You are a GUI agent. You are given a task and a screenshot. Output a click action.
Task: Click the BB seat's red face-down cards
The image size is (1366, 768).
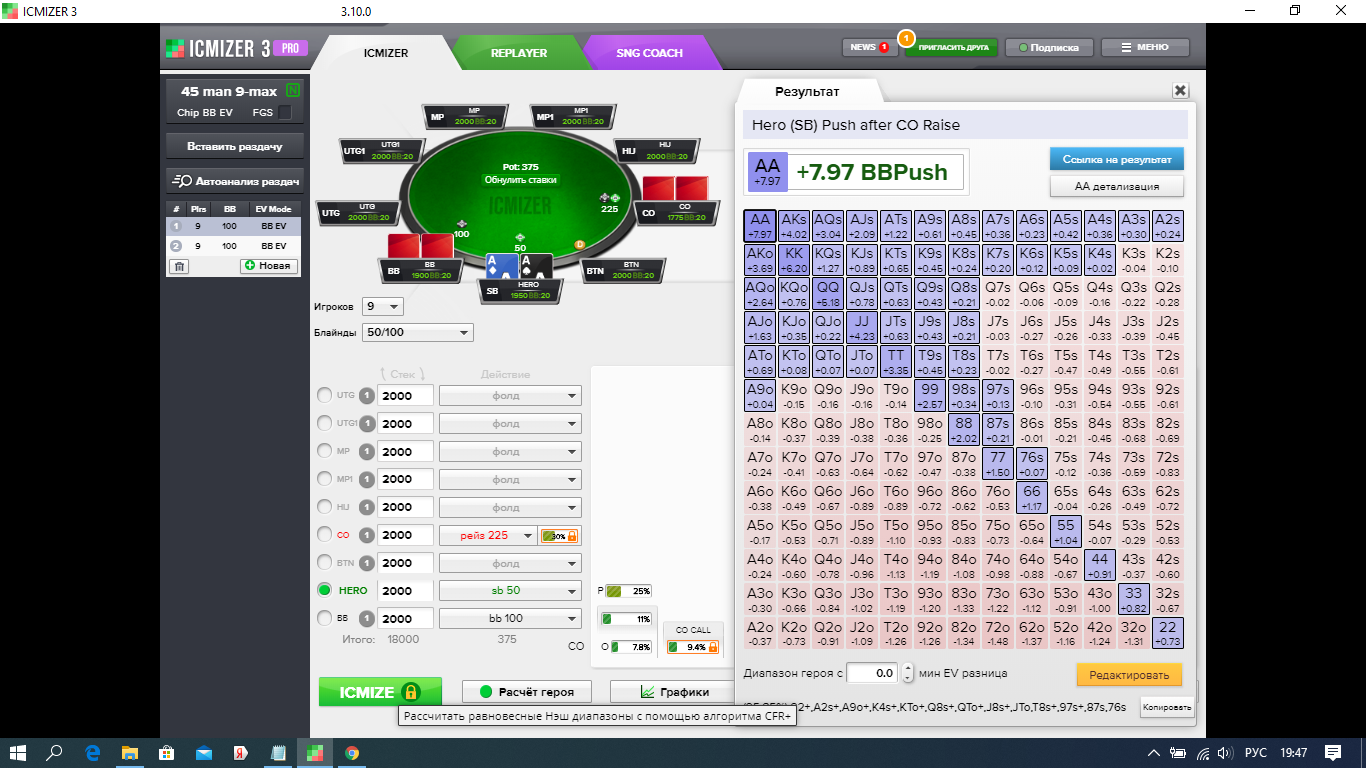pos(421,245)
